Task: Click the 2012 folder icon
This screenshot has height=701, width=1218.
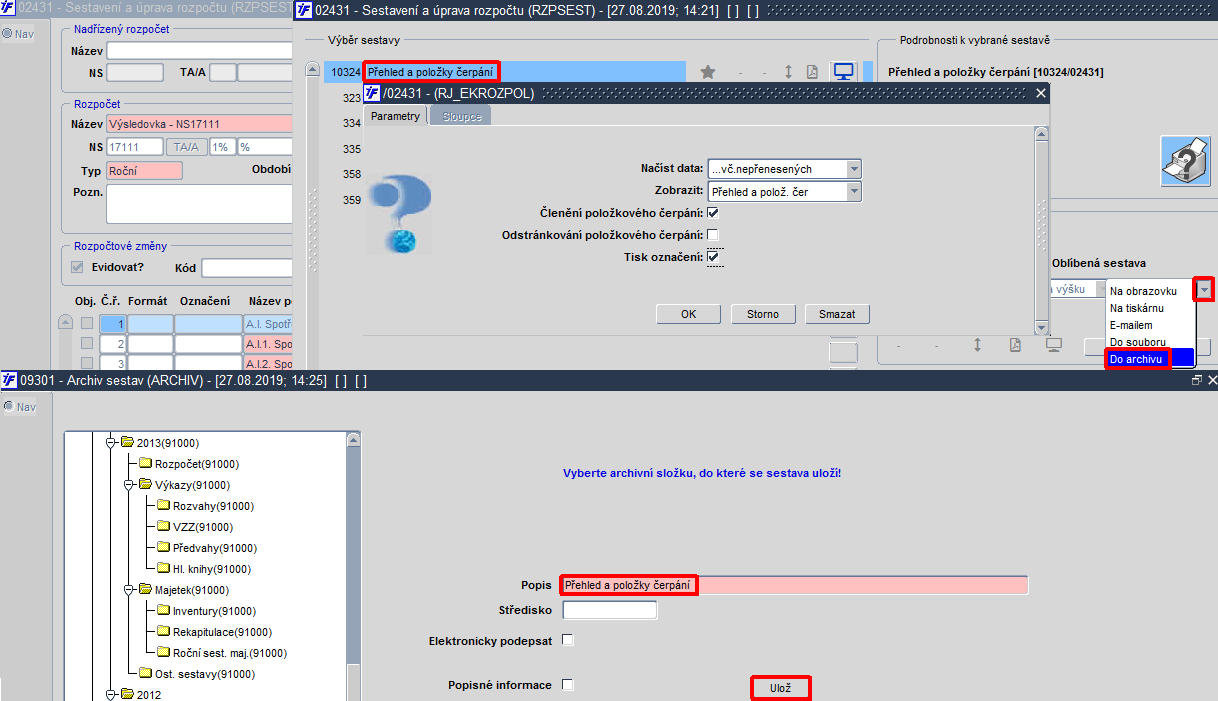Action: pos(127,694)
